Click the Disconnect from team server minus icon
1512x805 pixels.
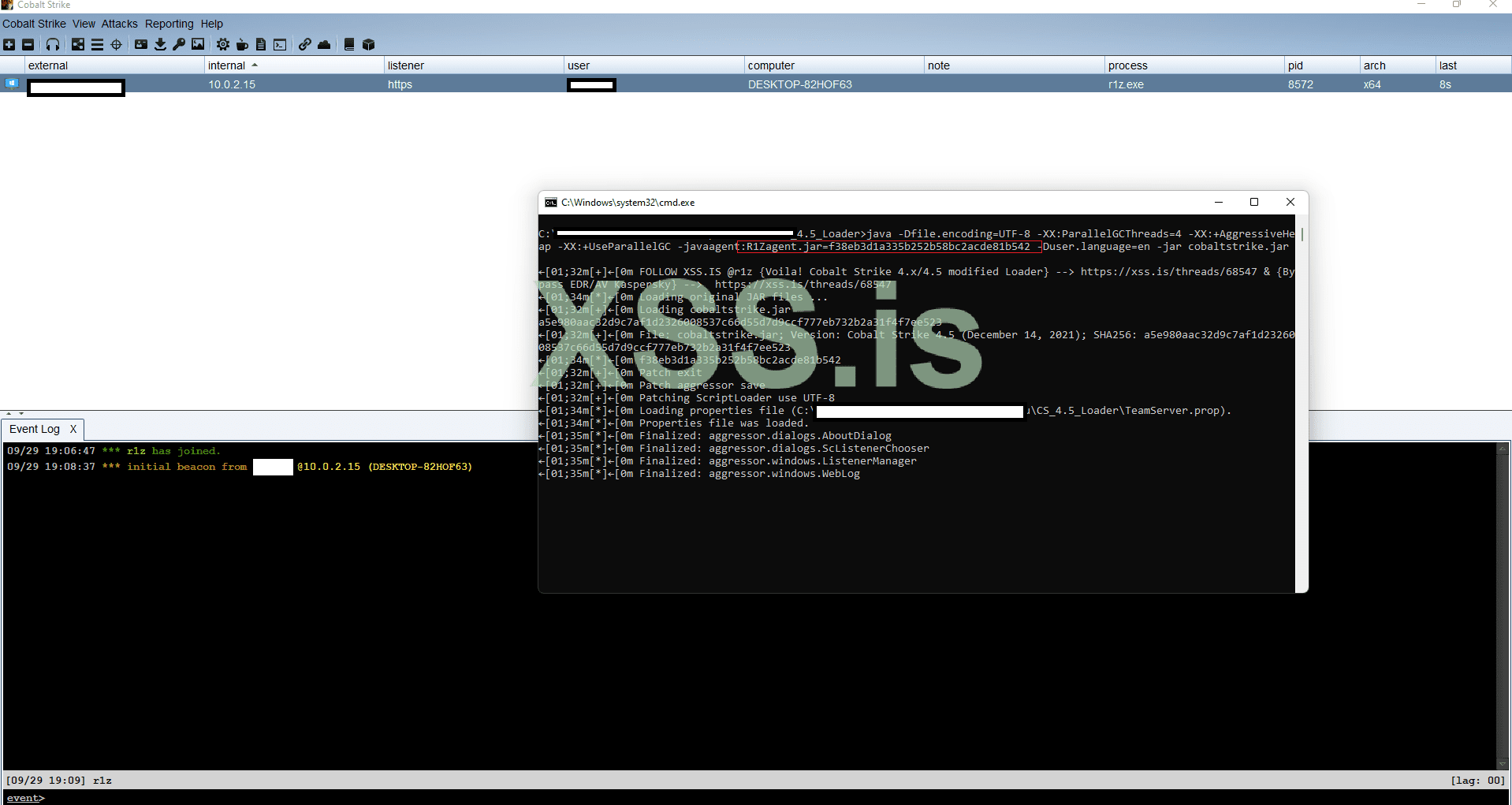click(28, 44)
